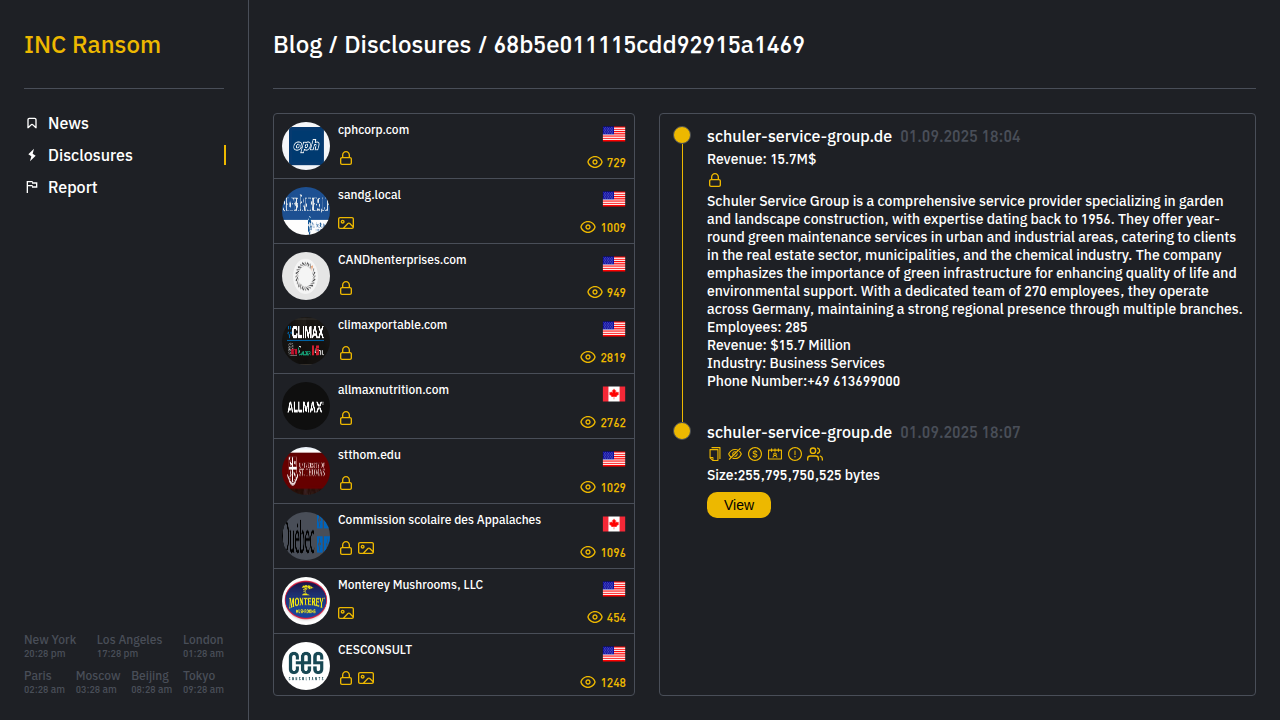Click the second timeline marker dated 18:07

coord(682,431)
